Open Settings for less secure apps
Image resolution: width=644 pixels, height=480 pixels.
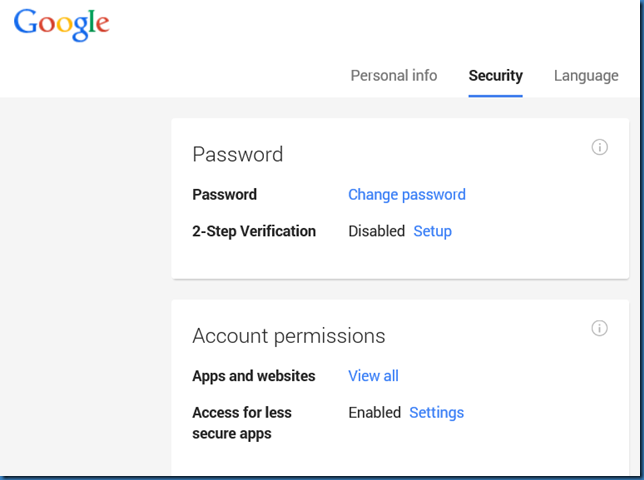[436, 412]
